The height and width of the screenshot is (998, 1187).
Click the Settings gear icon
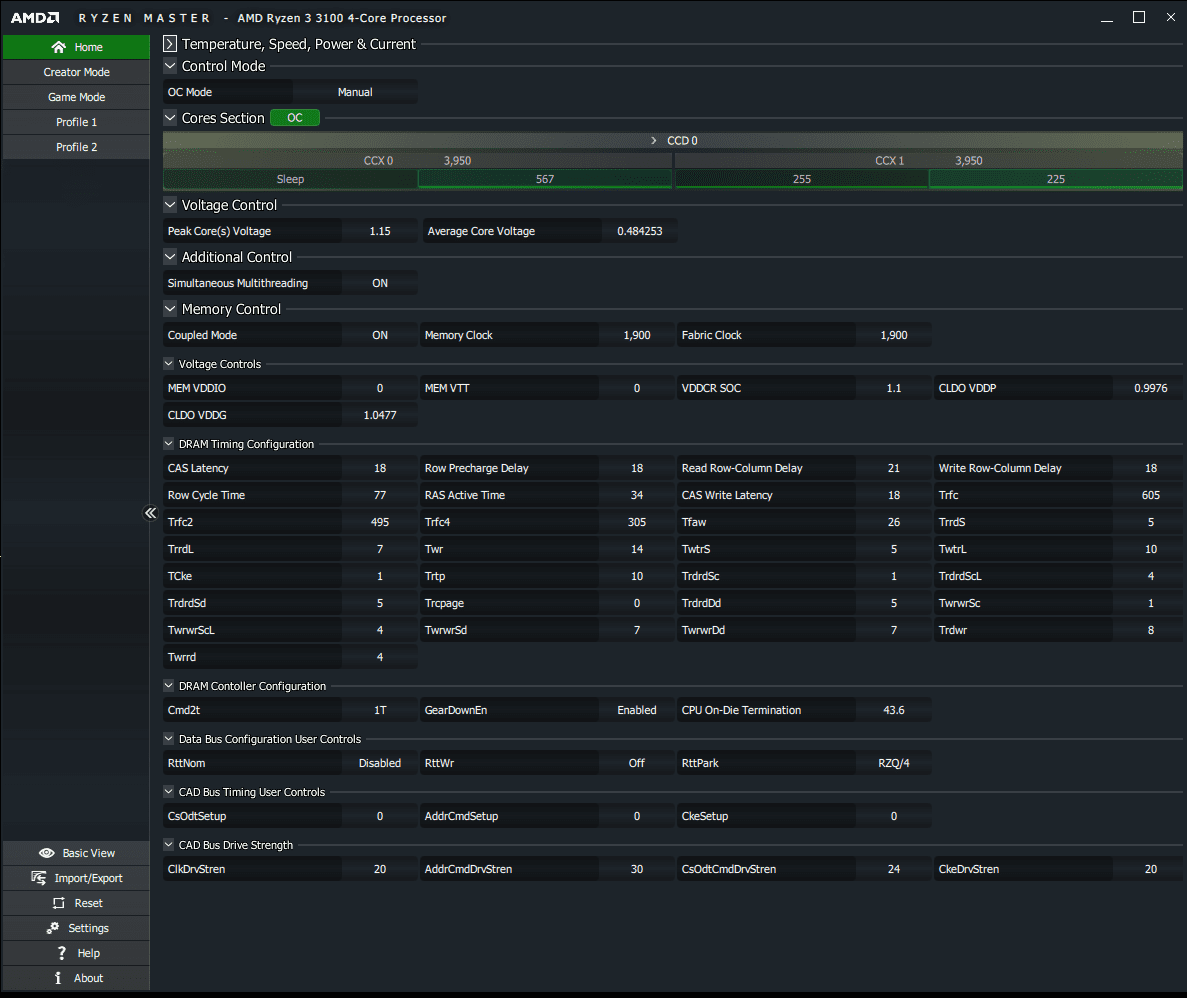point(52,928)
